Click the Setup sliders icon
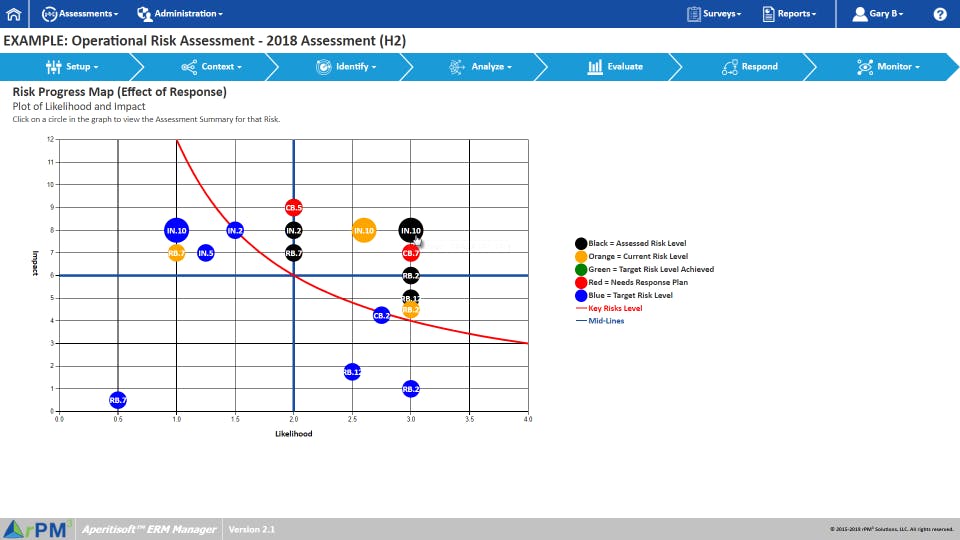 tap(54, 67)
